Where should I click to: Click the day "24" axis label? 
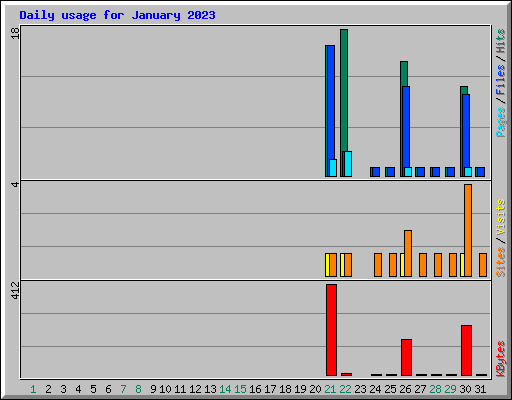tap(375, 389)
